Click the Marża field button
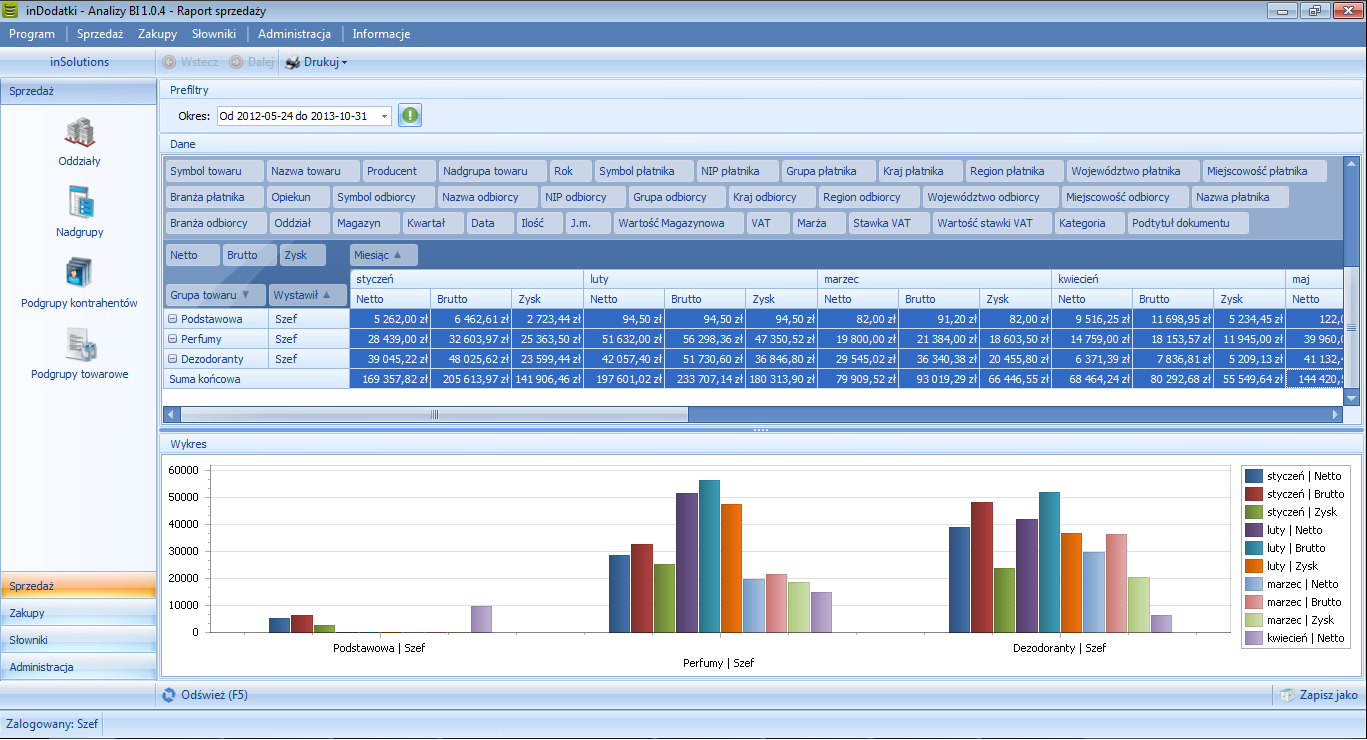Screen dimensions: 1367x740 (x=817, y=223)
